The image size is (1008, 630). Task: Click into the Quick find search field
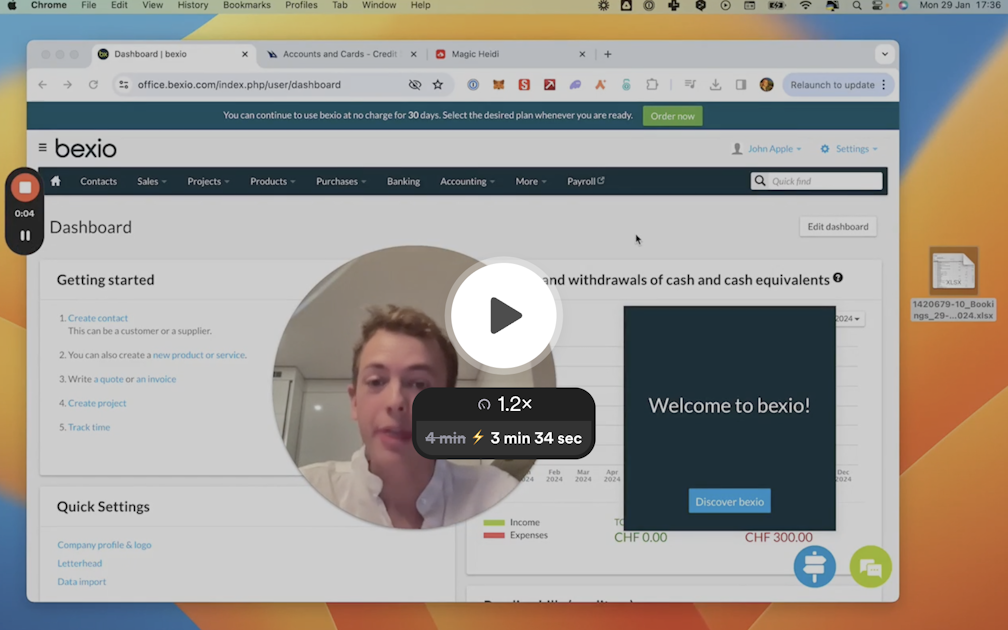tap(824, 181)
